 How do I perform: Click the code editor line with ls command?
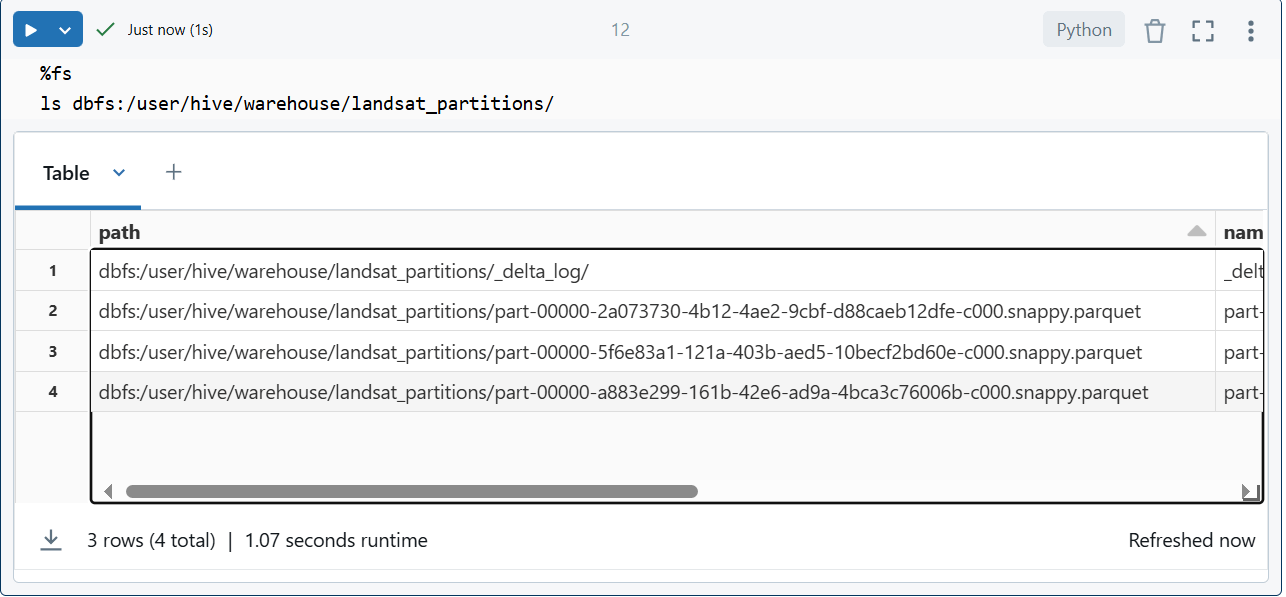[x=297, y=103]
